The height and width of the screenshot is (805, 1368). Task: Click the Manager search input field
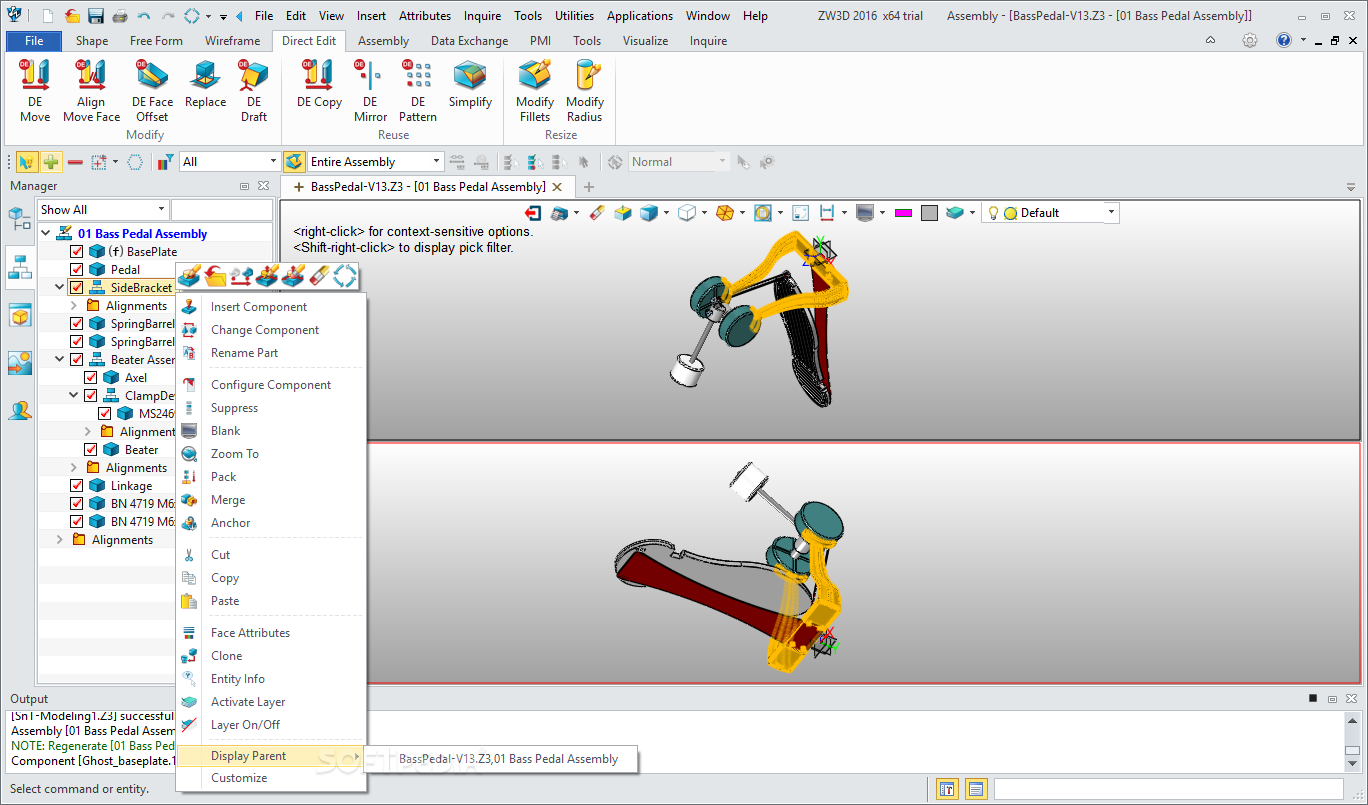tap(221, 210)
